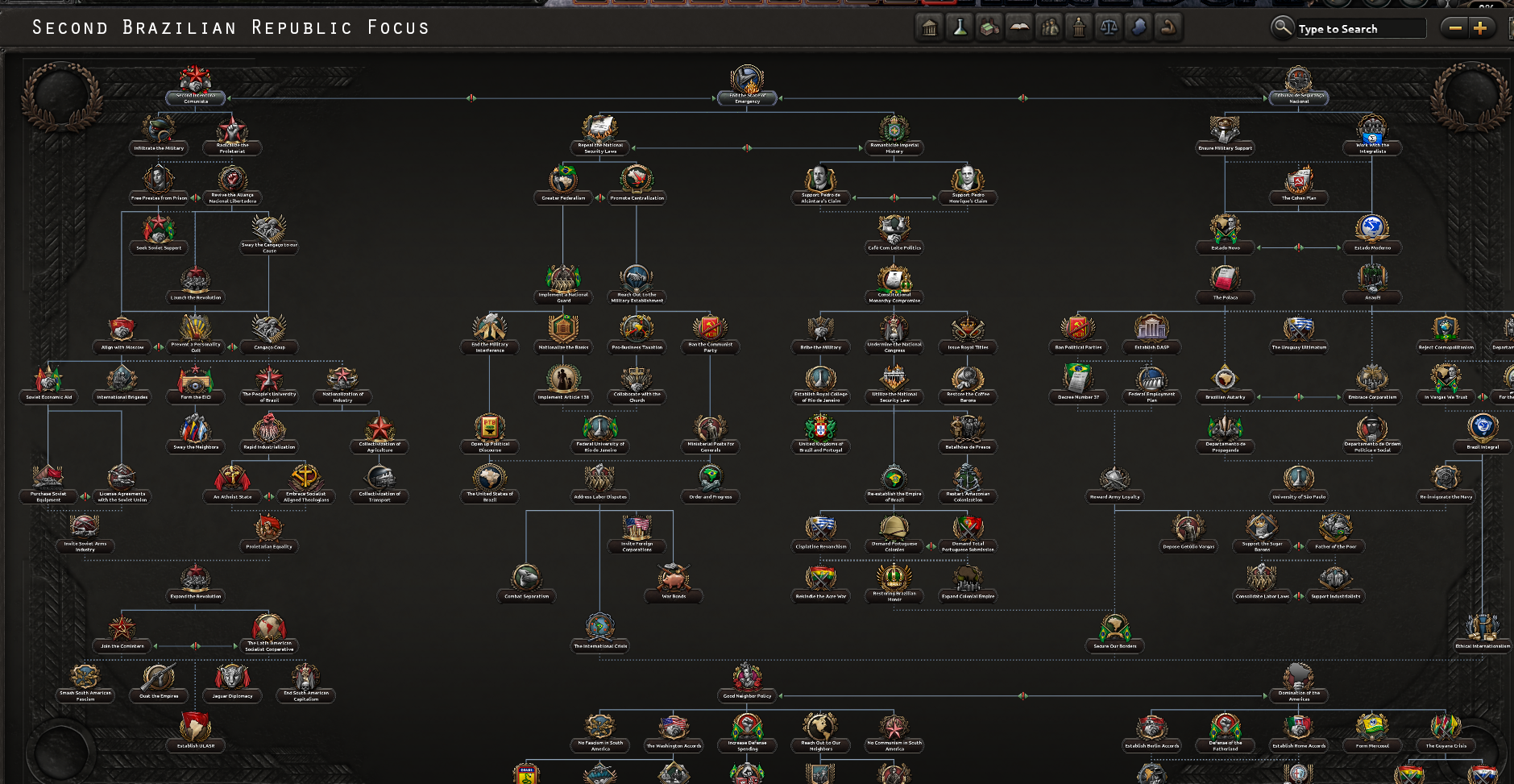Select the Join the Comintern focus
This screenshot has height=784, width=1514.
pyautogui.click(x=122, y=633)
